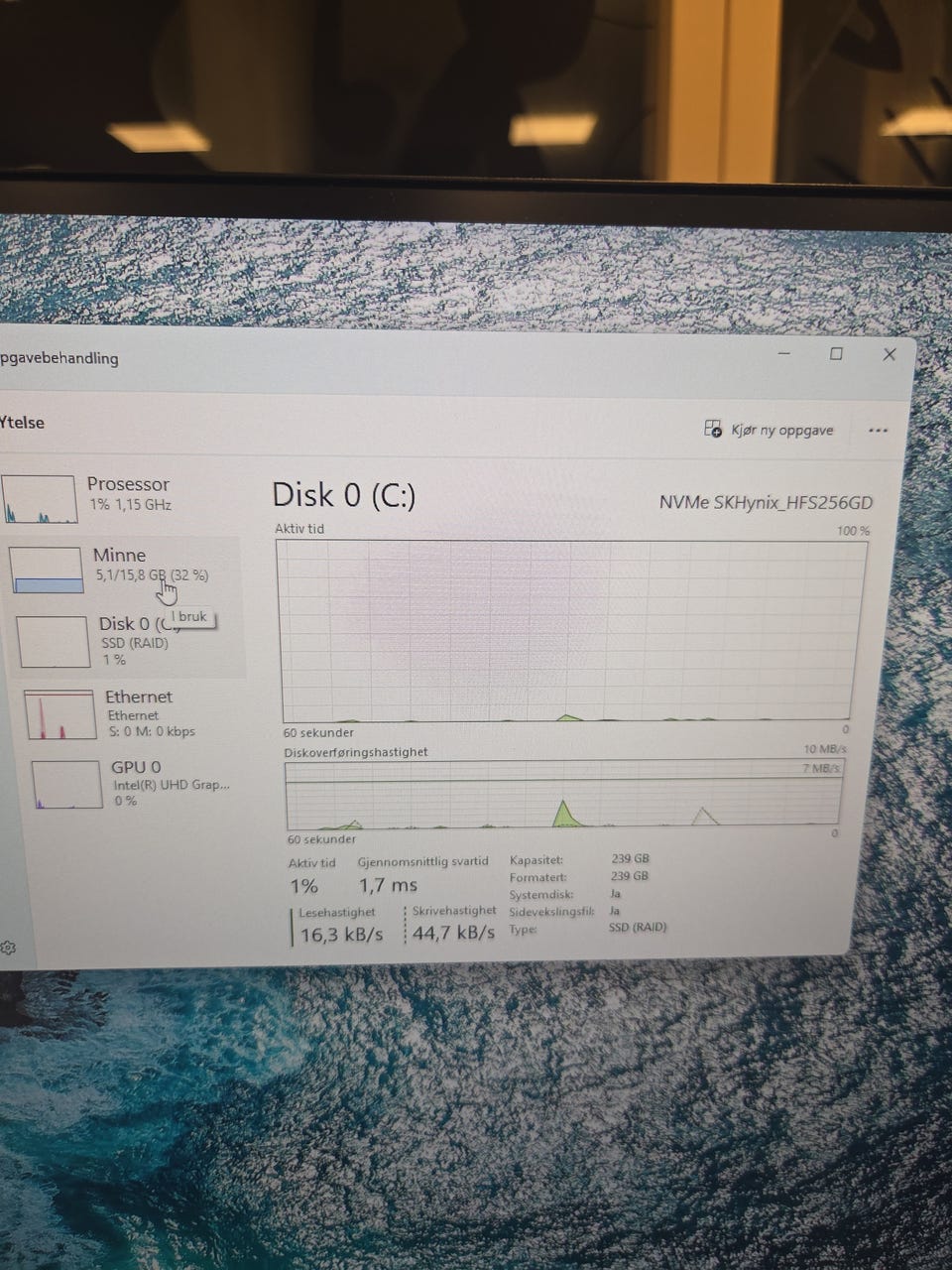Click the Skrivehastighet label

pos(454,910)
